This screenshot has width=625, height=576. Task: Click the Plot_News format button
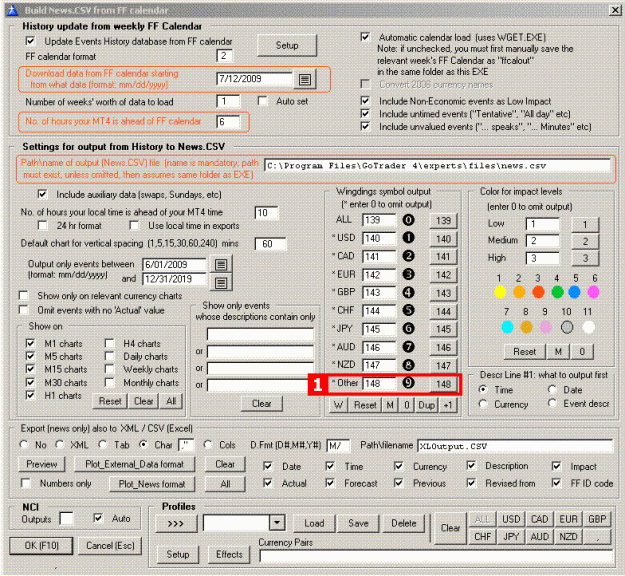click(x=152, y=484)
